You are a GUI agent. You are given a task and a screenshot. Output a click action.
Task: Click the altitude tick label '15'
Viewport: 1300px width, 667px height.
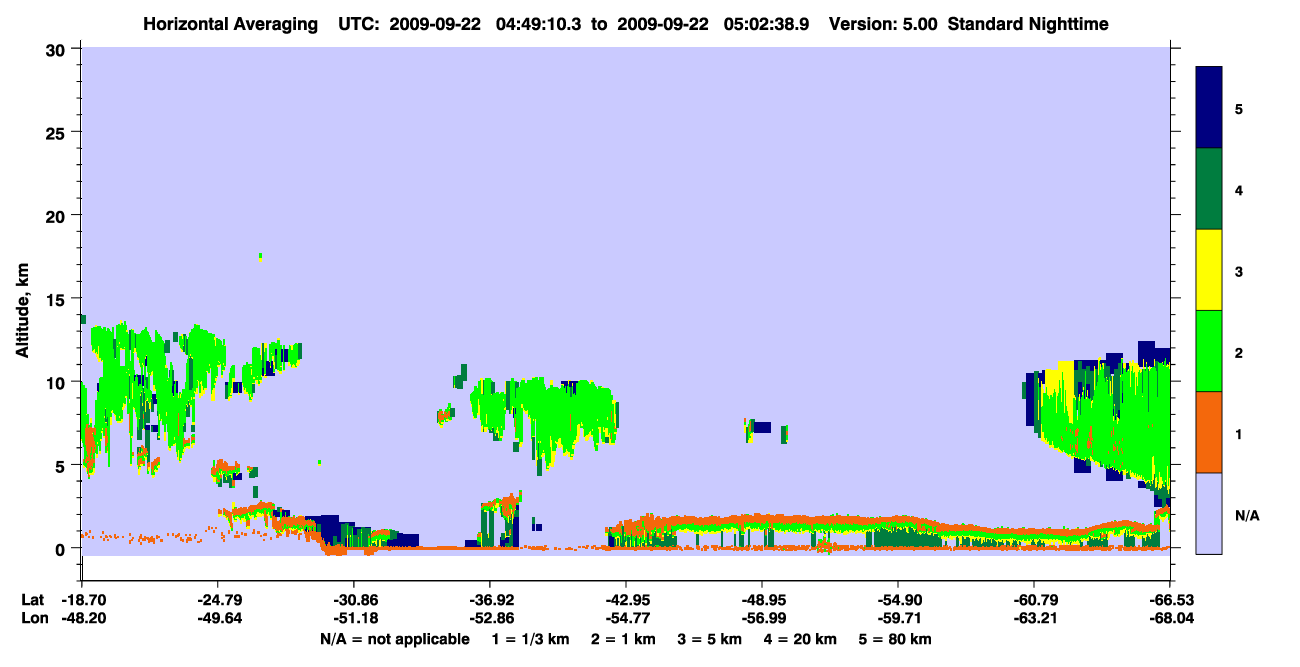click(x=58, y=299)
